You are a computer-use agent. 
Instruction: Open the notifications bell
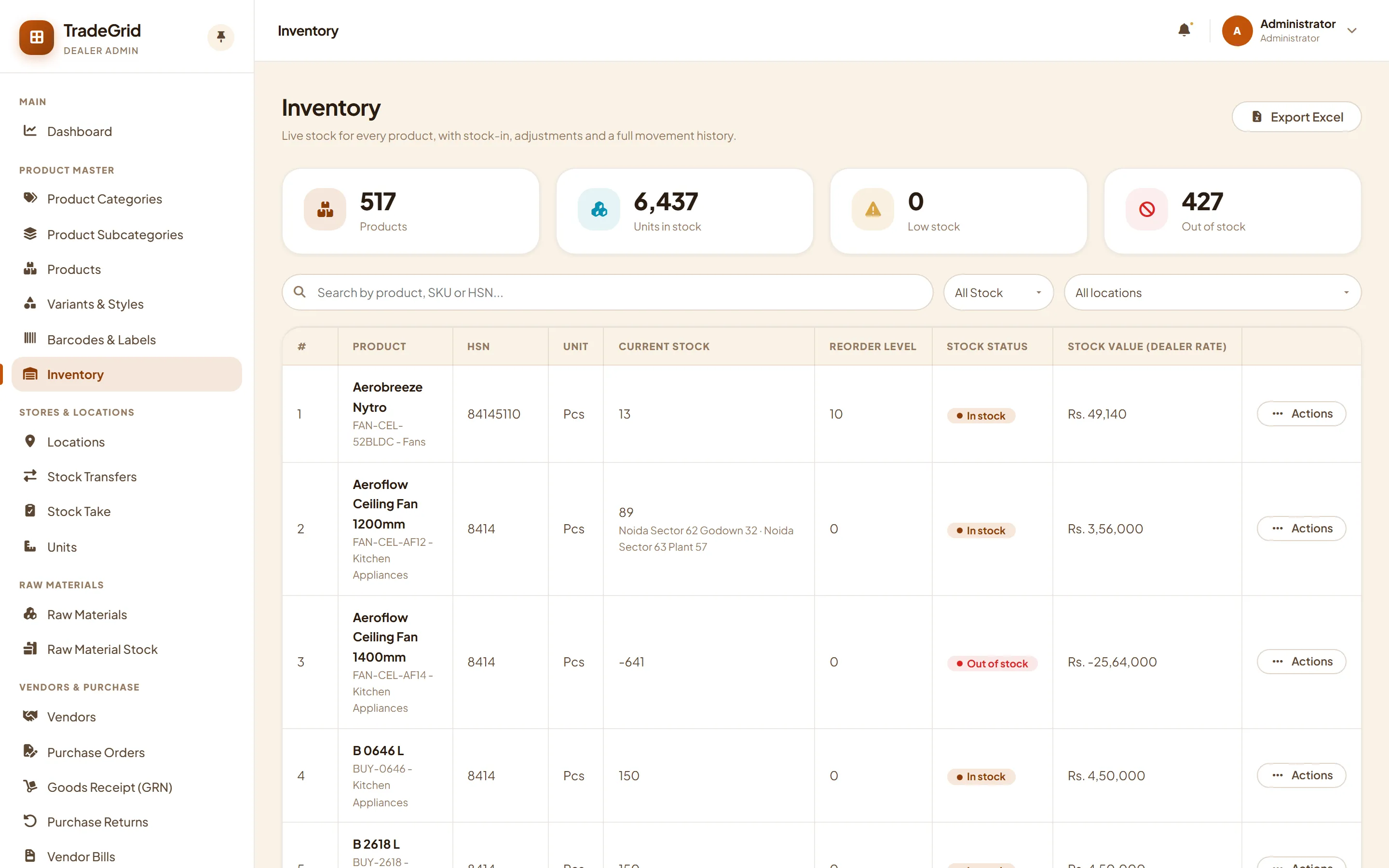click(x=1184, y=30)
